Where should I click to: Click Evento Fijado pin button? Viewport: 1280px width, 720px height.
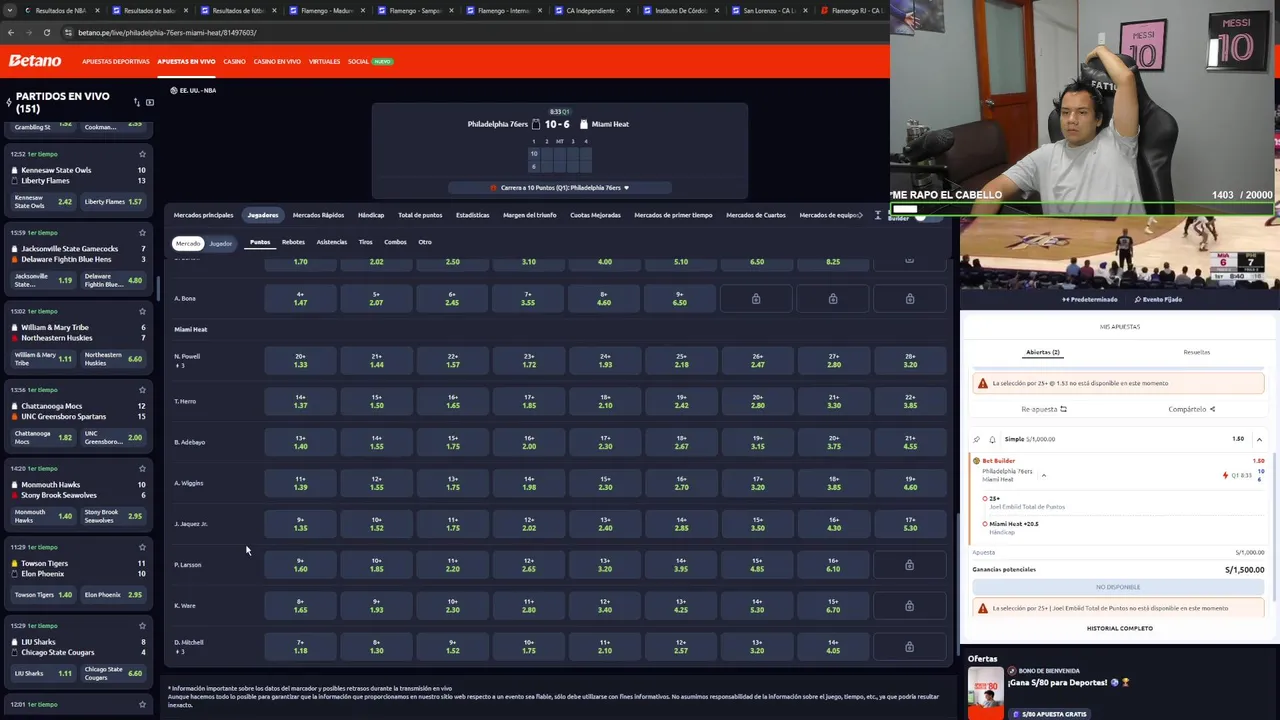pos(1158,299)
